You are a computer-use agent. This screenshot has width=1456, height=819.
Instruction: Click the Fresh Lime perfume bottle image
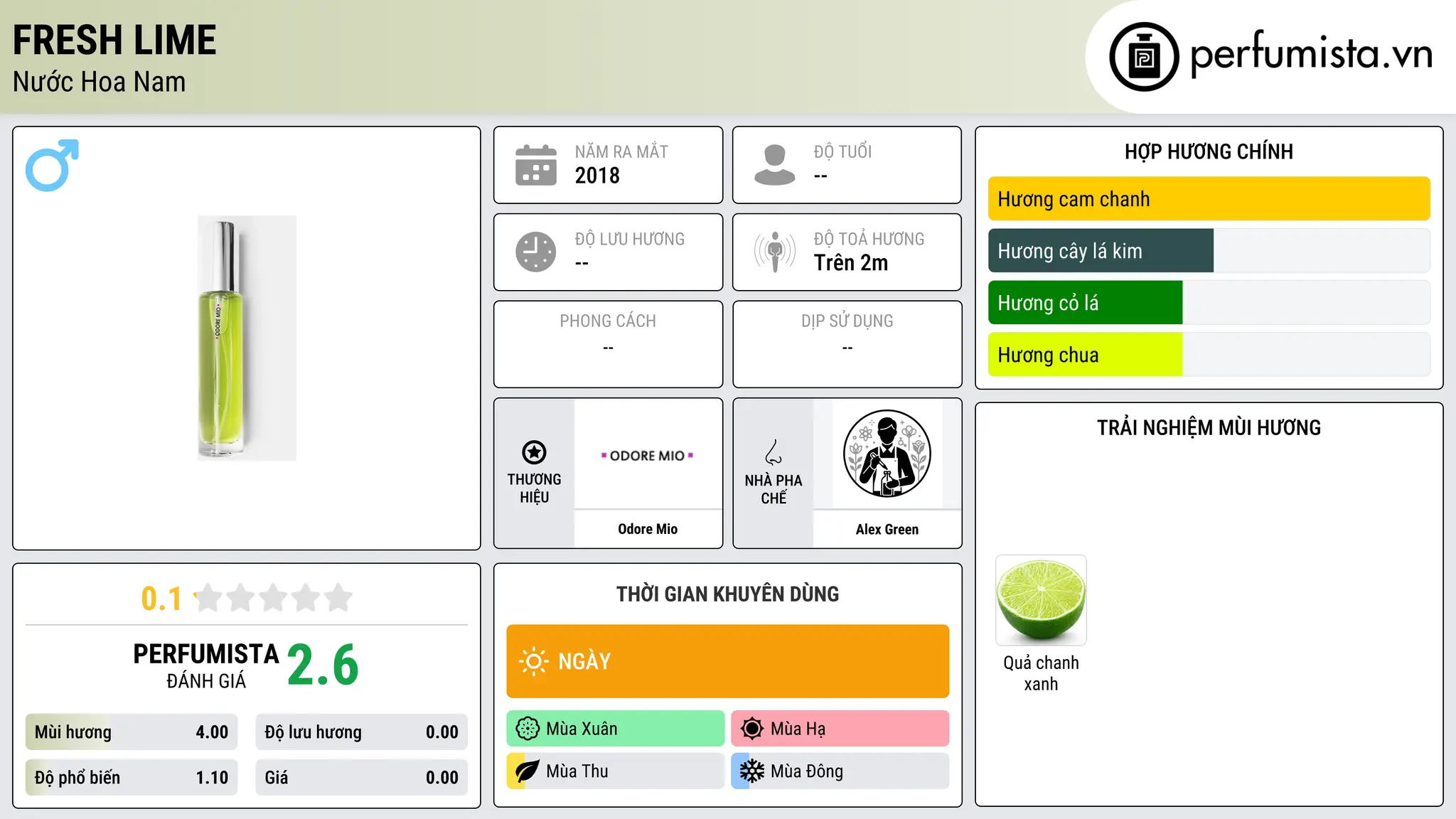(247, 338)
